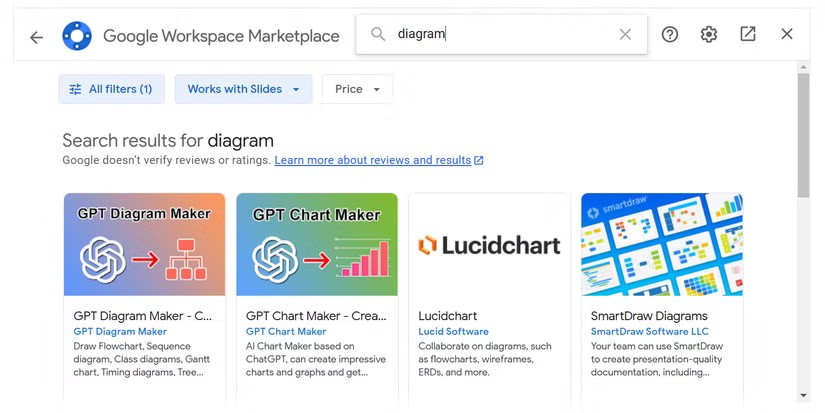Close the Marketplace dialog
This screenshot has height=413, width=825.
coord(787,34)
